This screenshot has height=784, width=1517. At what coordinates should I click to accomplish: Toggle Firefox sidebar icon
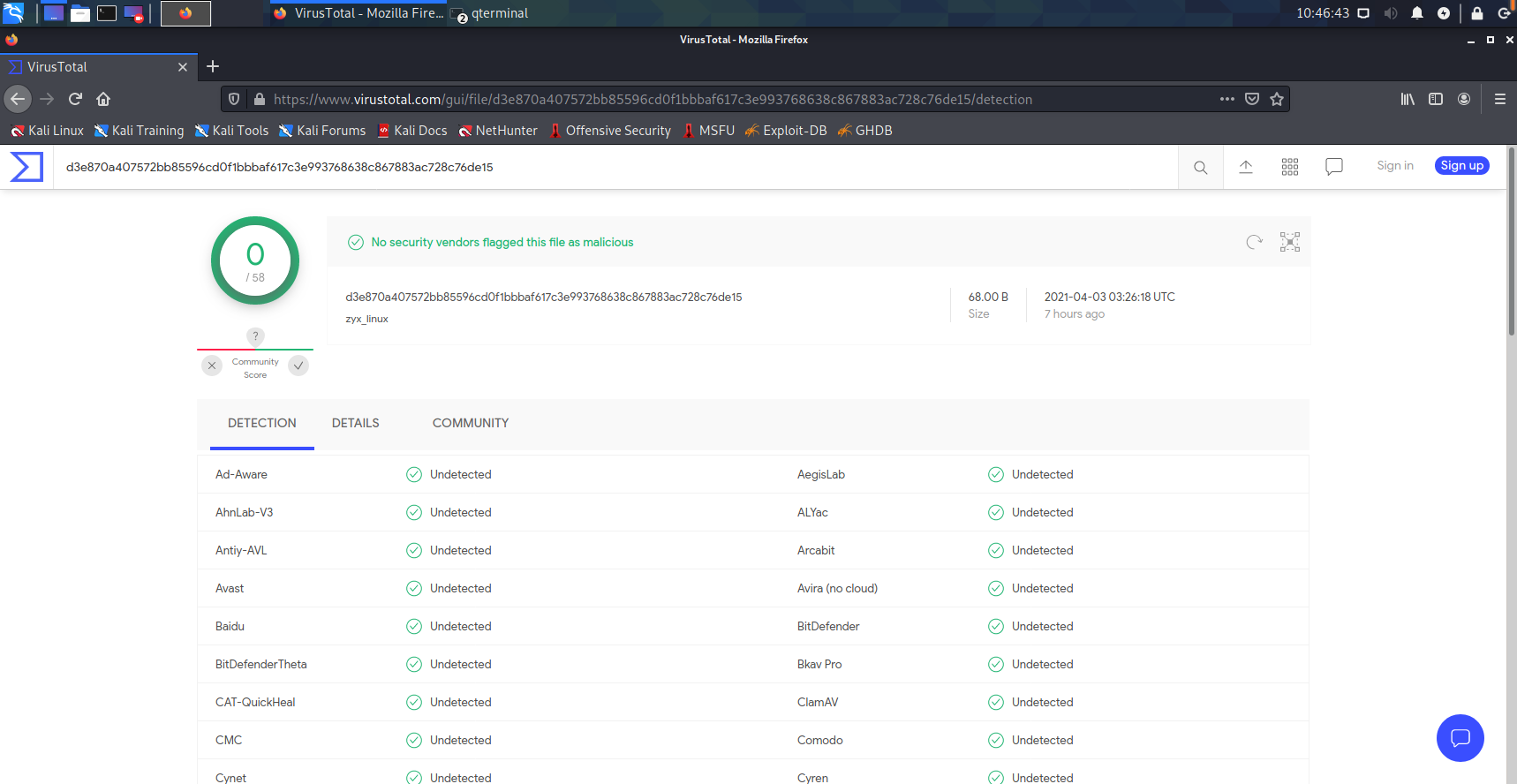tap(1436, 99)
